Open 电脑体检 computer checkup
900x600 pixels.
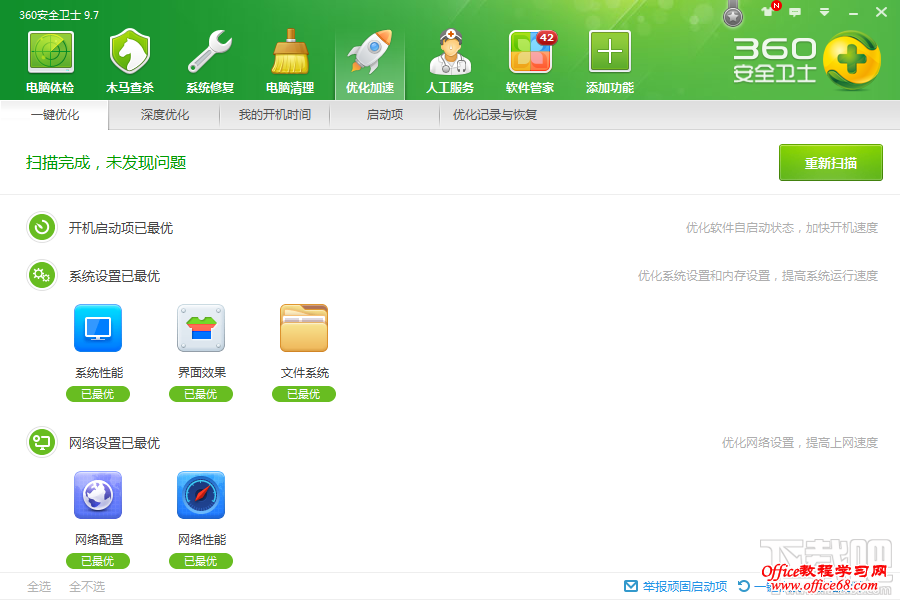tap(51, 62)
